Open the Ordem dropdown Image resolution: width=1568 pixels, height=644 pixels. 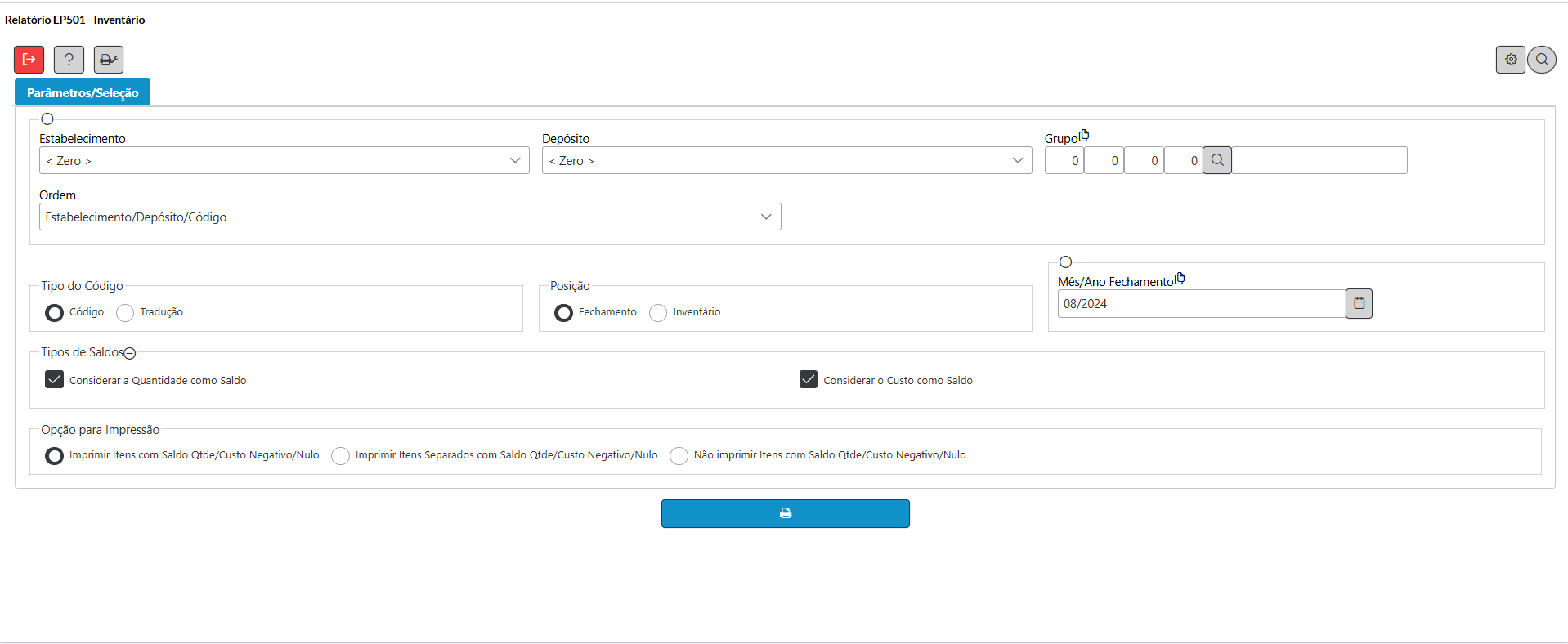point(410,217)
